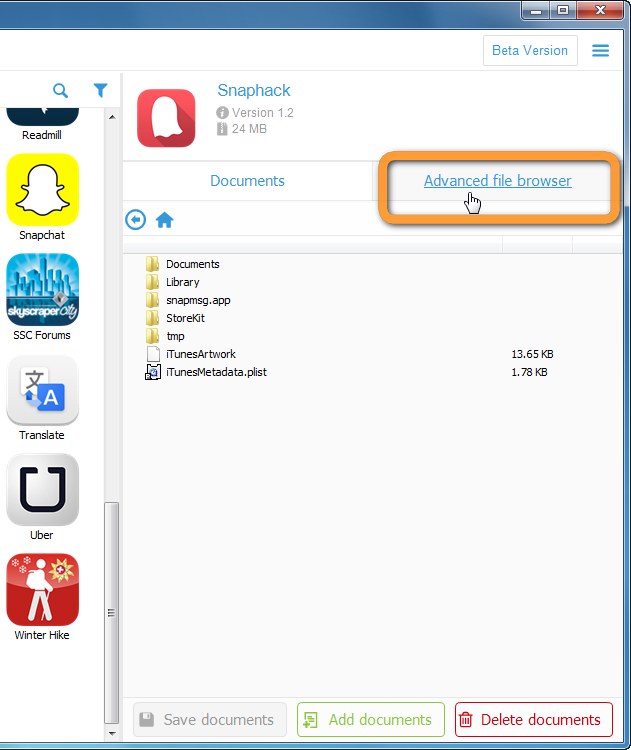Open the app filter funnel icon
This screenshot has width=631, height=750.
click(100, 90)
